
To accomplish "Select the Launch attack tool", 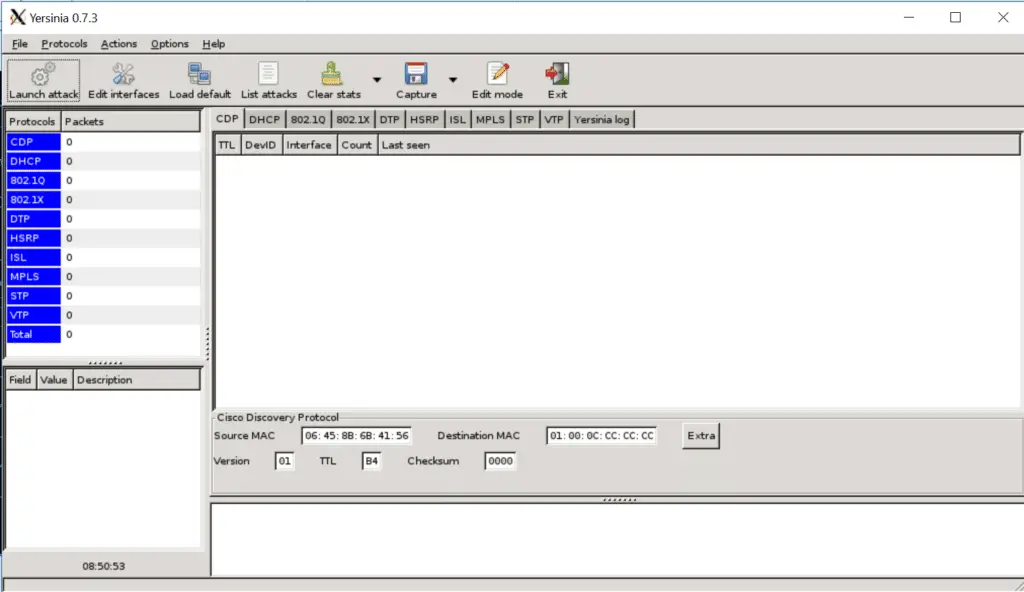I will 42,80.
